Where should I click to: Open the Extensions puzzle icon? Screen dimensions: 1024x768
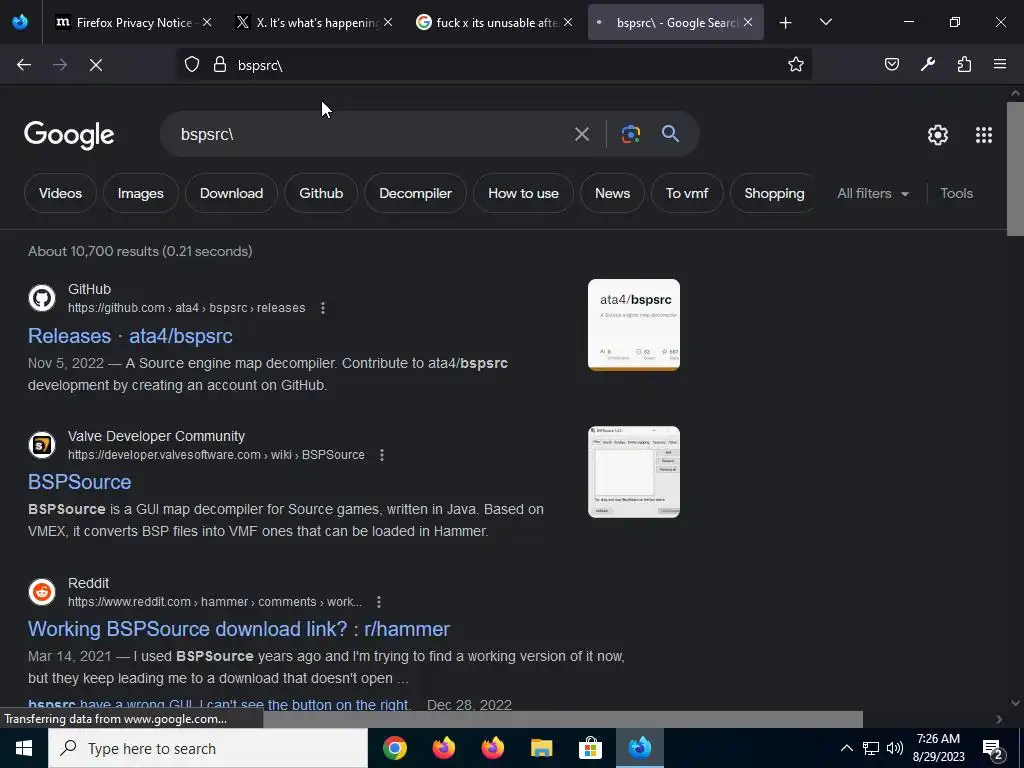[x=964, y=65]
